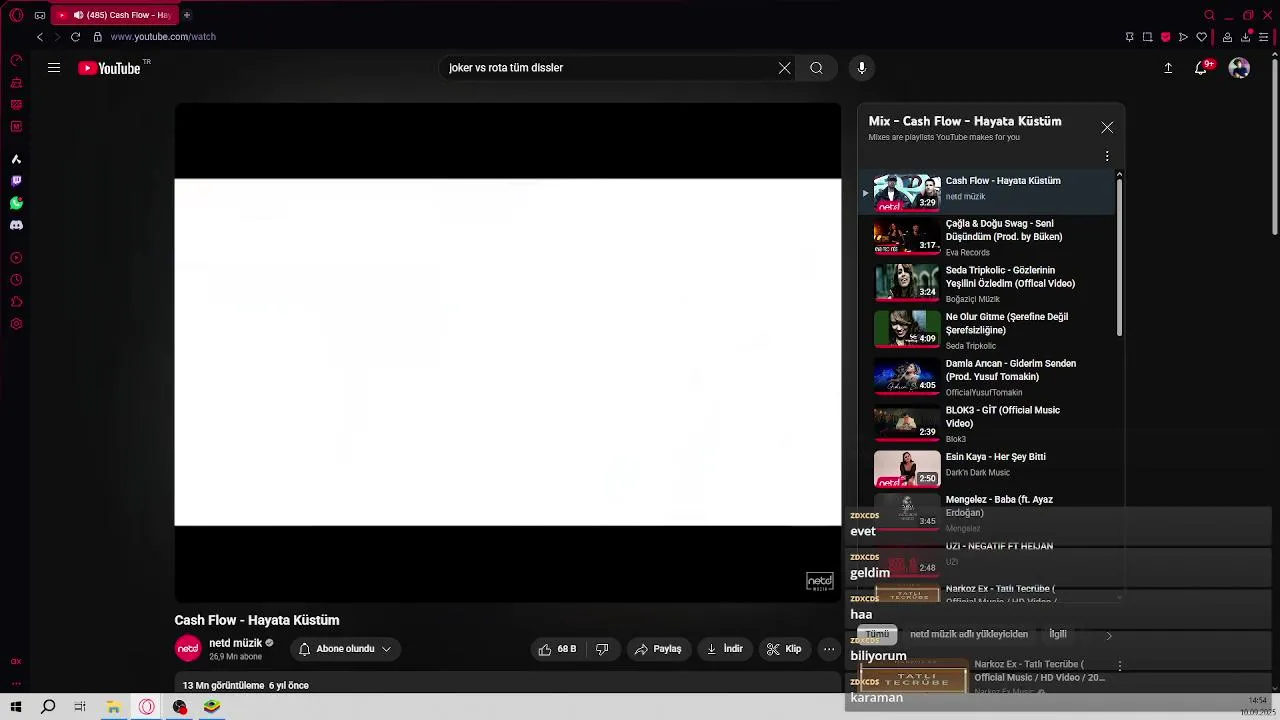Open the Easy Setup sliders icon
1280x720 pixels.
click(1264, 37)
